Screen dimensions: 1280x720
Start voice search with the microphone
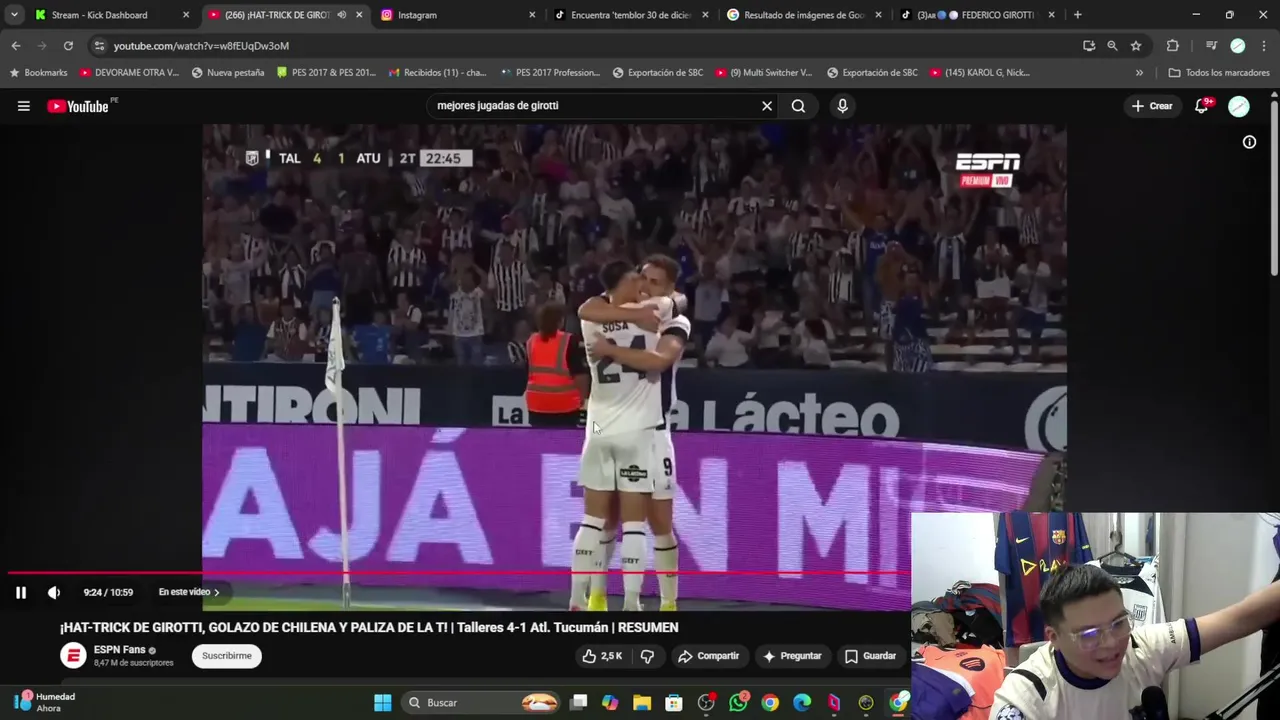coord(842,106)
